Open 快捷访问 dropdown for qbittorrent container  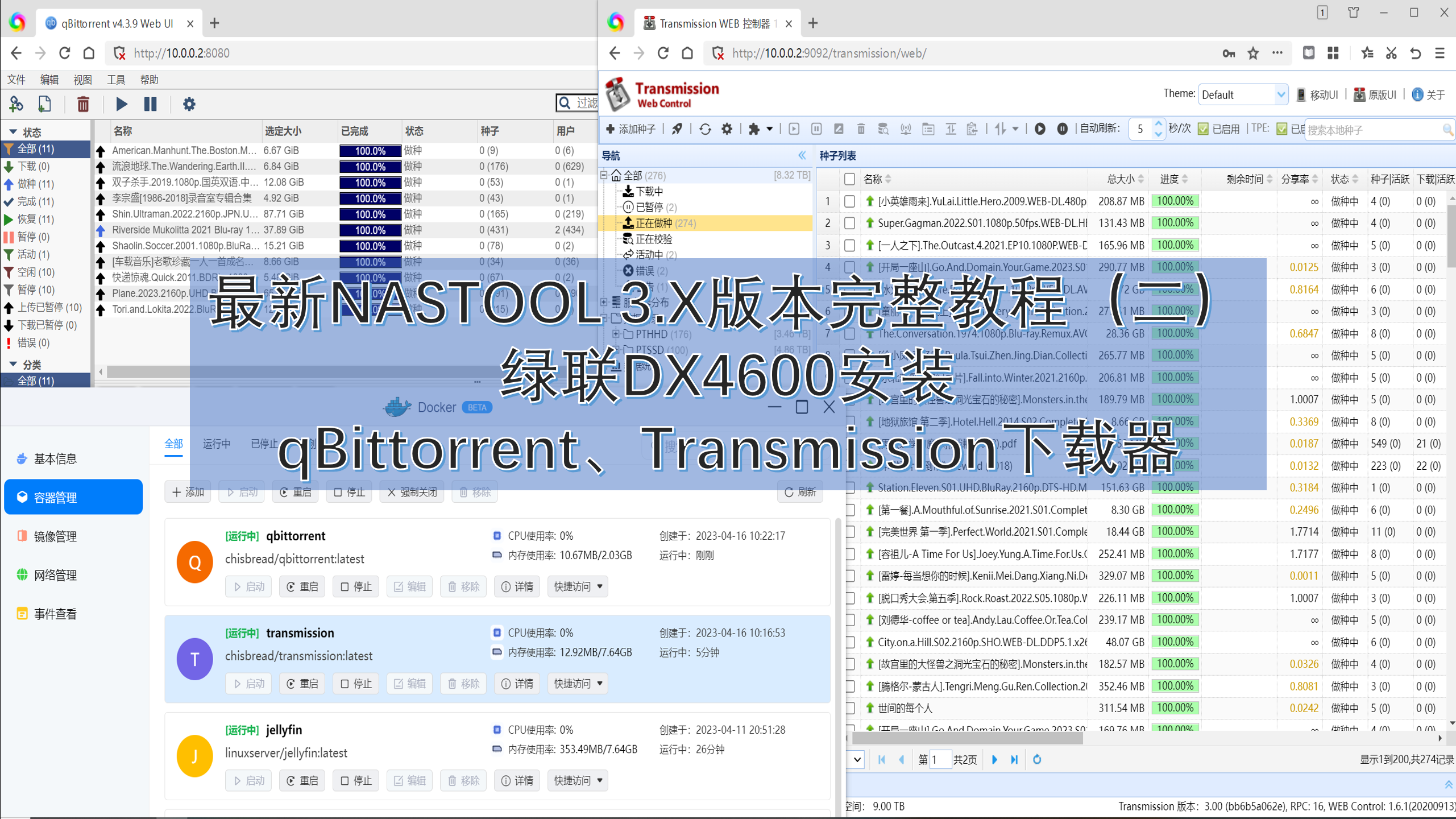[x=578, y=586]
